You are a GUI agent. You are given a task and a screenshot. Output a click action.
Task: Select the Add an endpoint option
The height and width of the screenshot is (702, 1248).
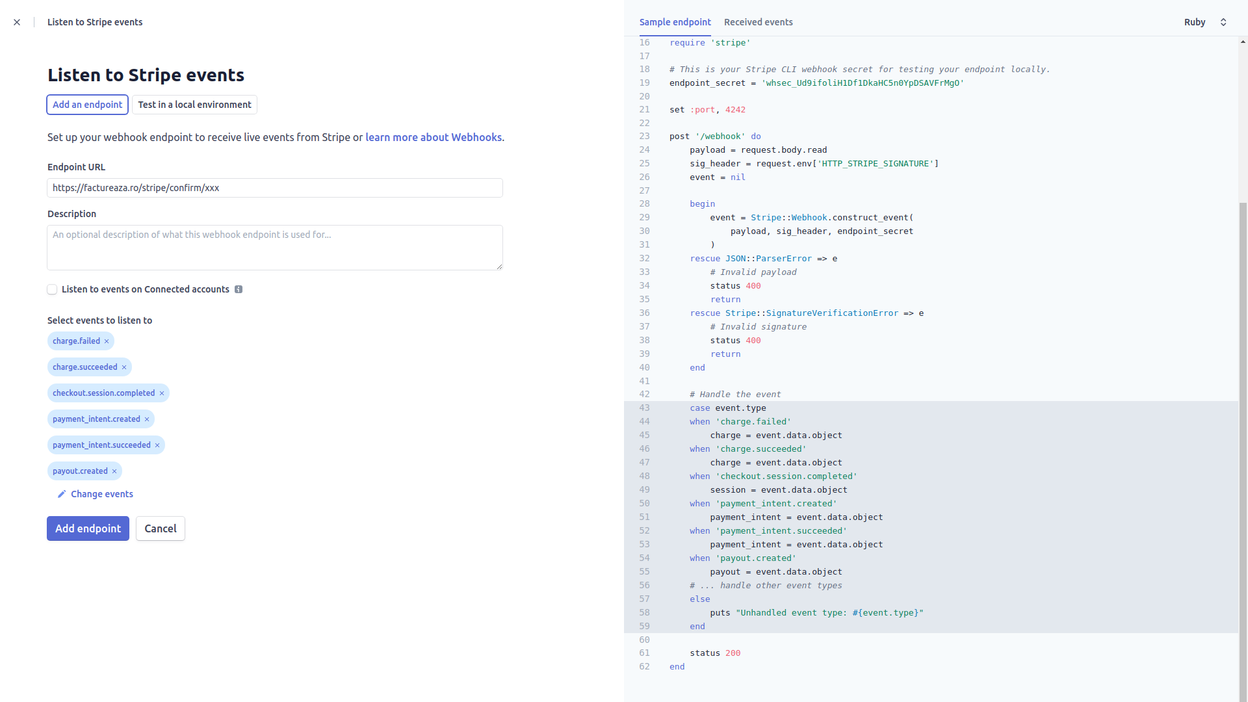(87, 105)
